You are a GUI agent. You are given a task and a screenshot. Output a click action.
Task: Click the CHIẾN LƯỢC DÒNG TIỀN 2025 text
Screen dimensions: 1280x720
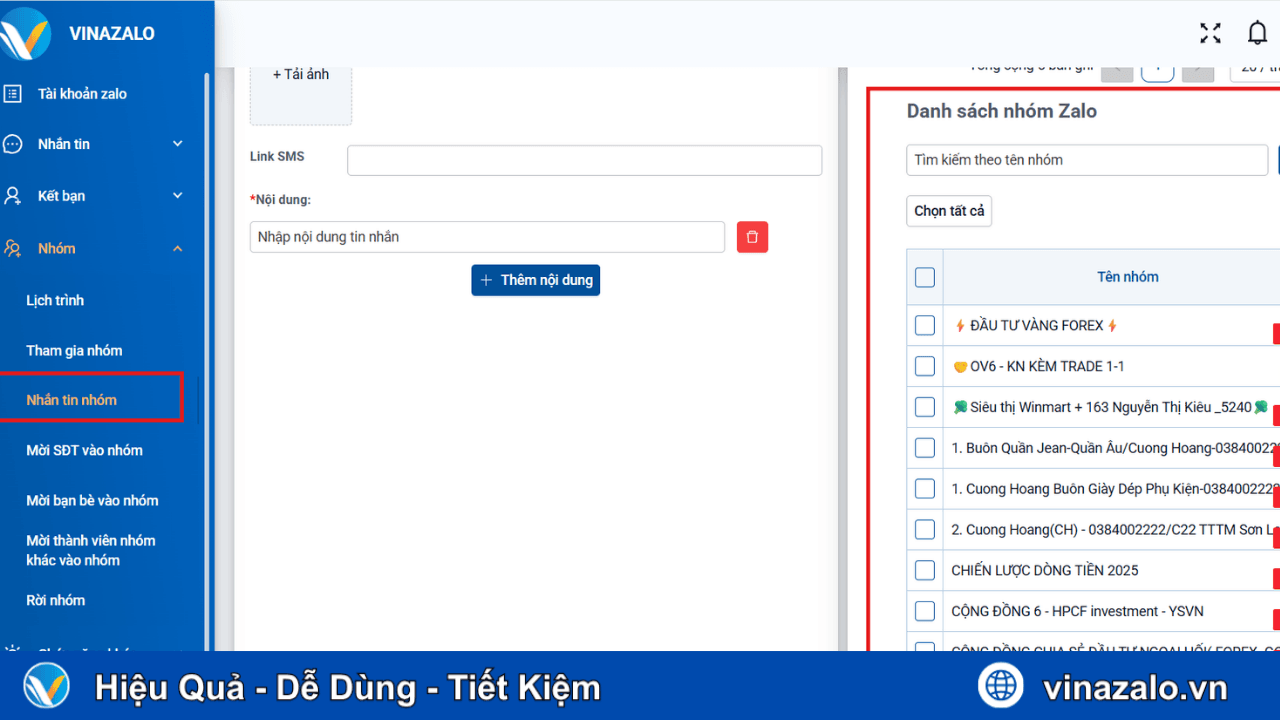(1045, 570)
